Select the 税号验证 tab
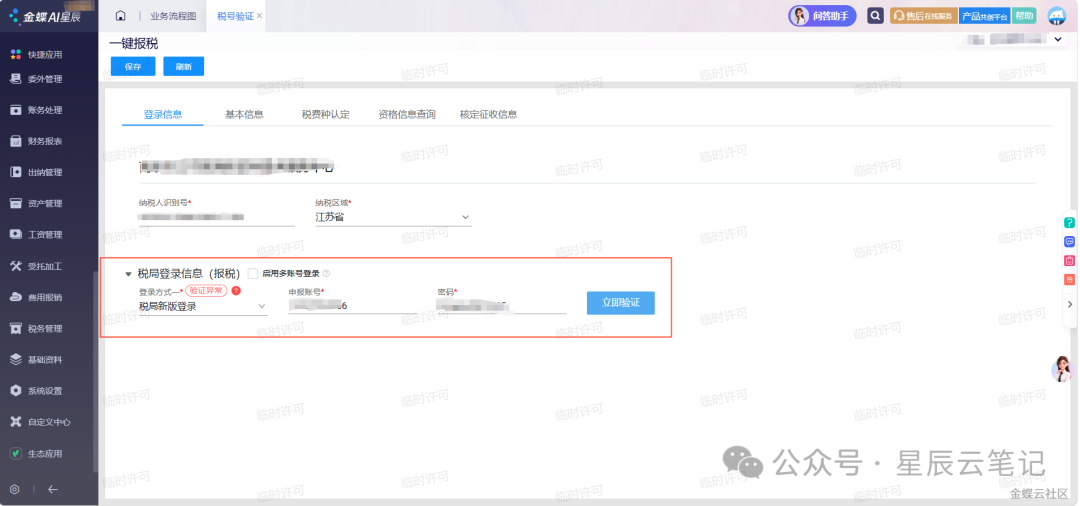The width and height of the screenshot is (1080, 506). (x=235, y=16)
